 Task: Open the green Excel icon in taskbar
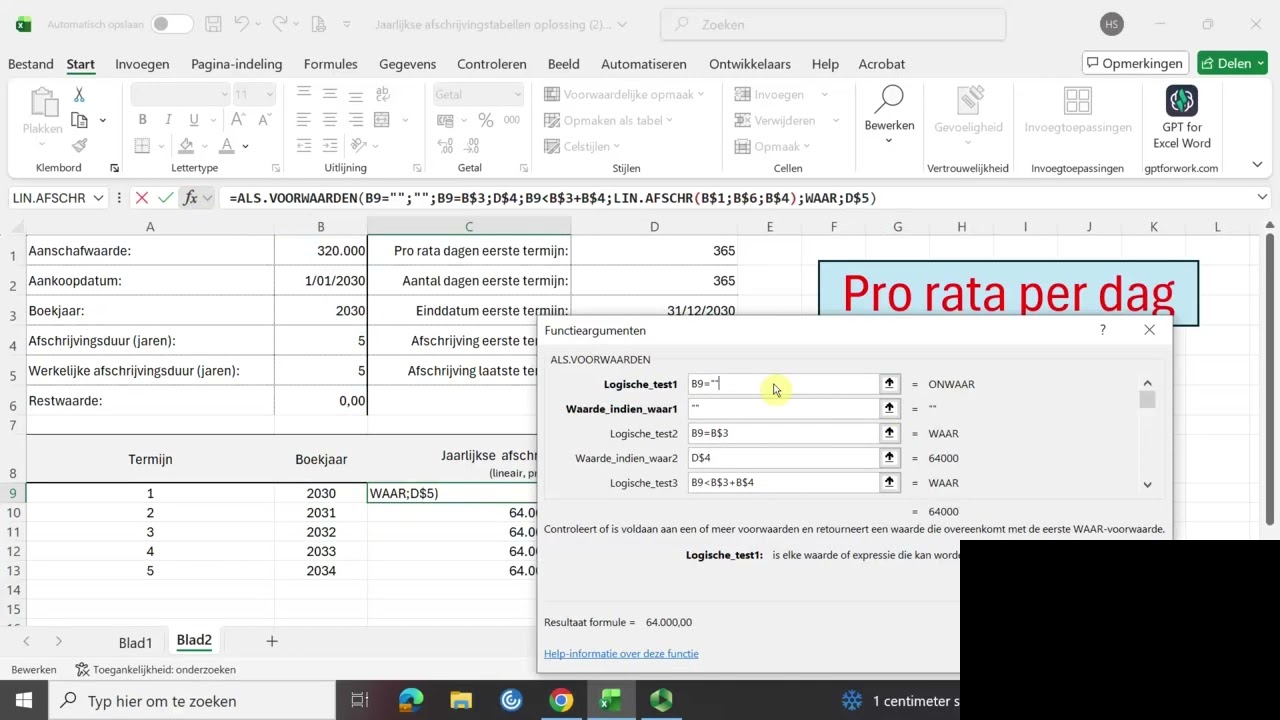coord(611,701)
